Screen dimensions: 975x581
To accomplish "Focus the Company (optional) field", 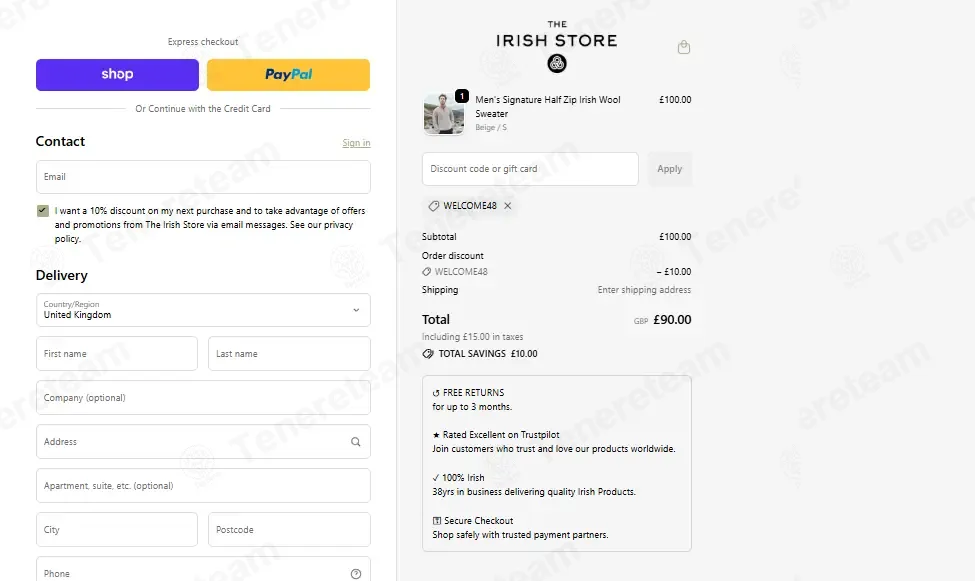I will (x=203, y=397).
